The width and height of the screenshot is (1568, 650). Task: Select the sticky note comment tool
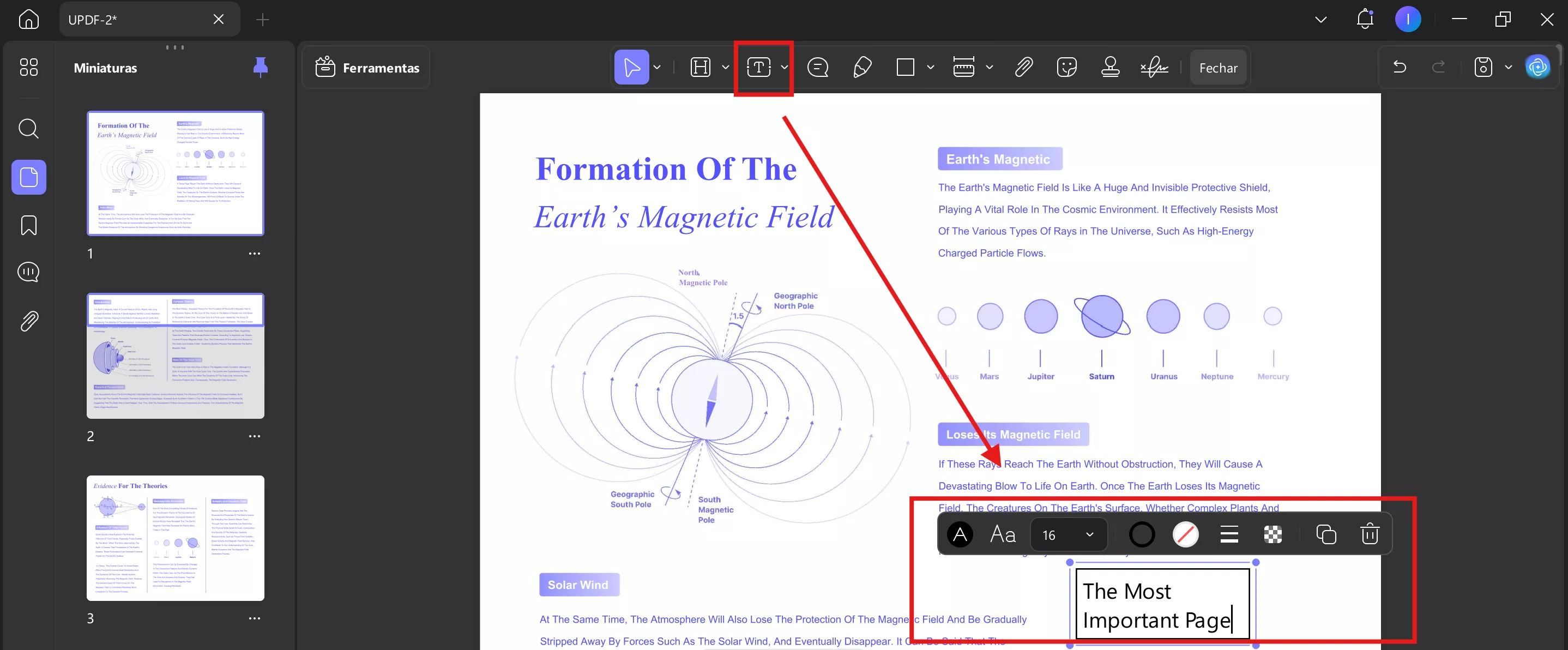[817, 68]
